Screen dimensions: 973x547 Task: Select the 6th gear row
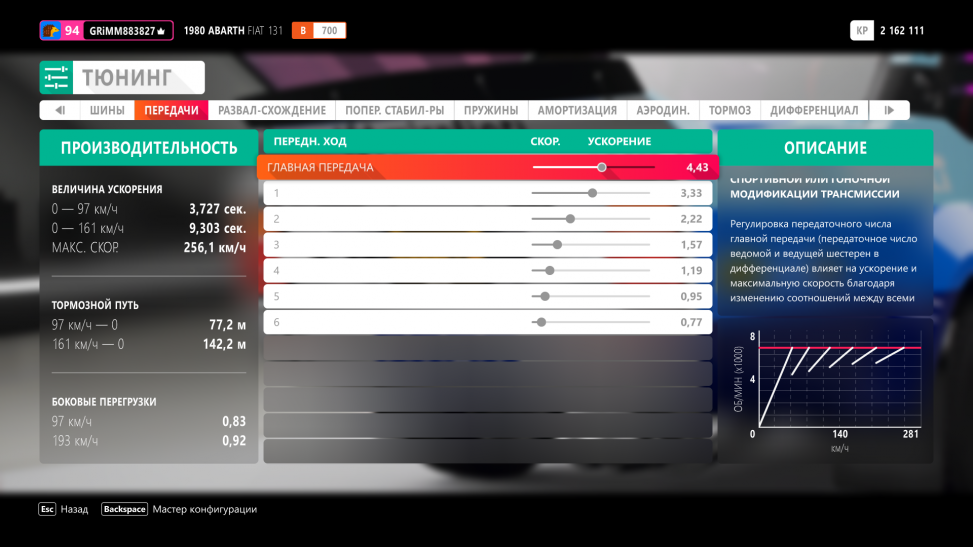pyautogui.click(x=487, y=322)
